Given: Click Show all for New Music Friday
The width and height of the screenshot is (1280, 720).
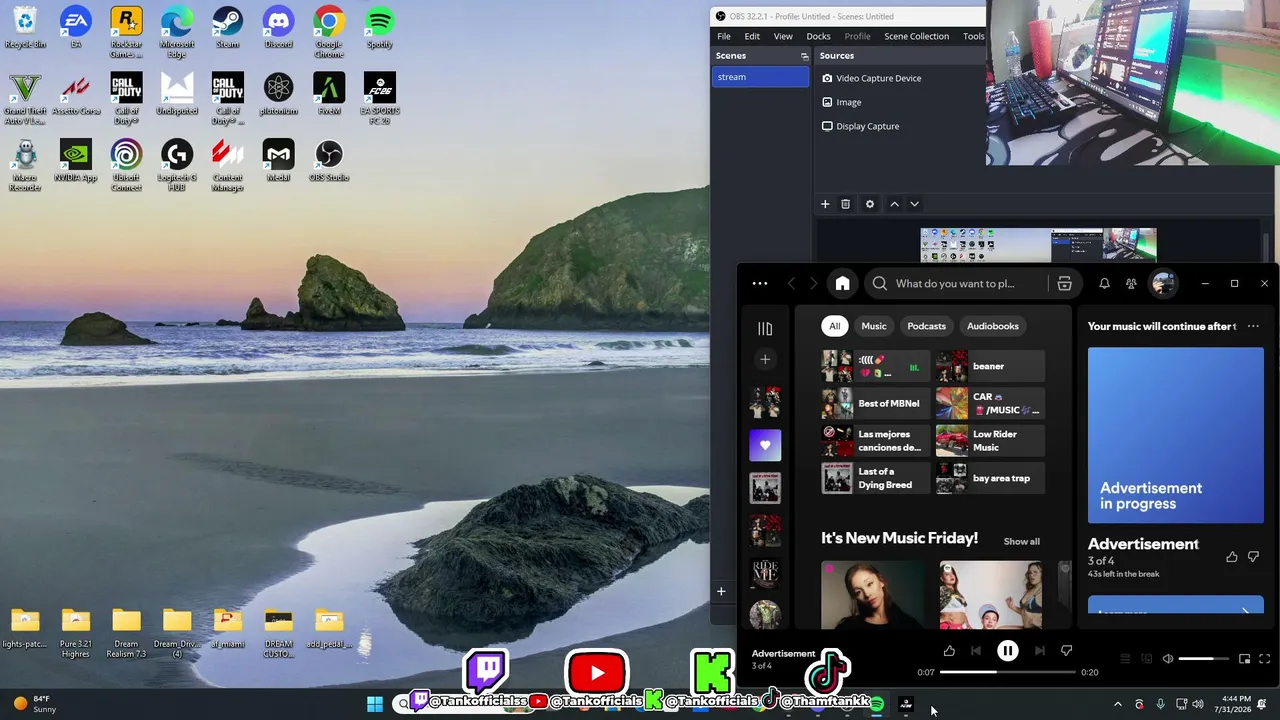Looking at the screenshot, I should click(1021, 541).
